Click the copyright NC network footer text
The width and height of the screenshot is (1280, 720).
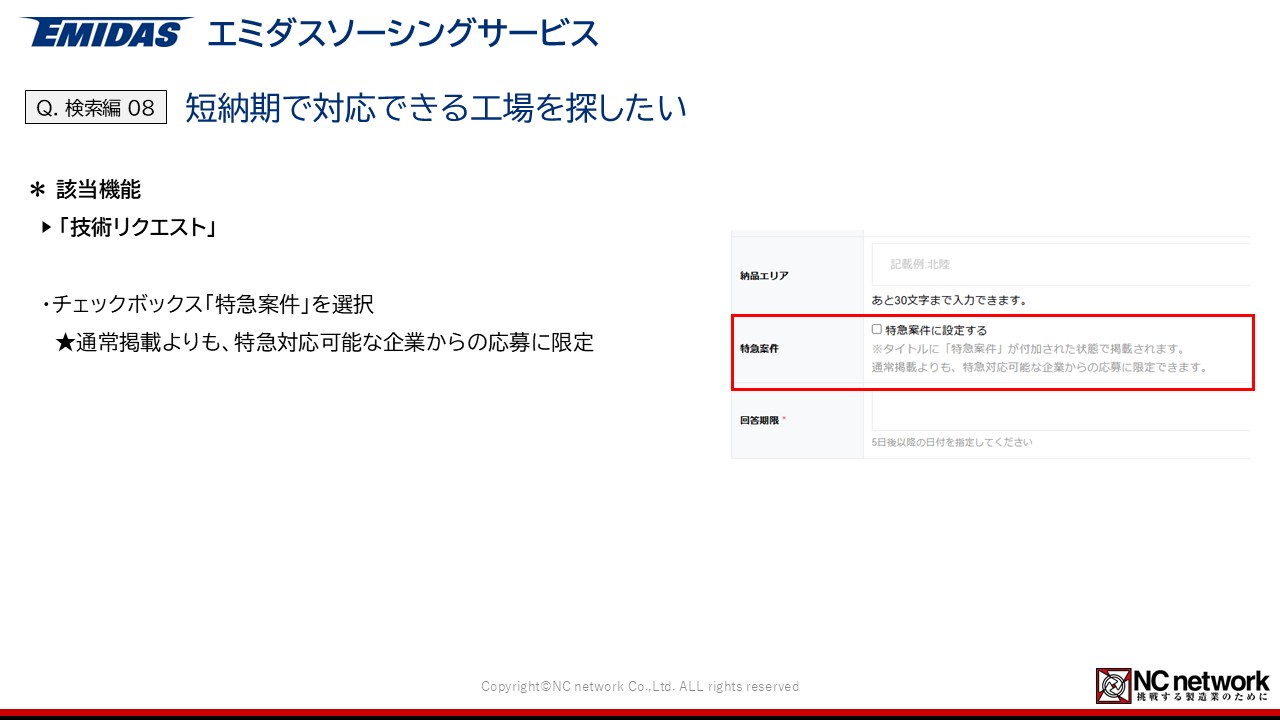click(640, 687)
